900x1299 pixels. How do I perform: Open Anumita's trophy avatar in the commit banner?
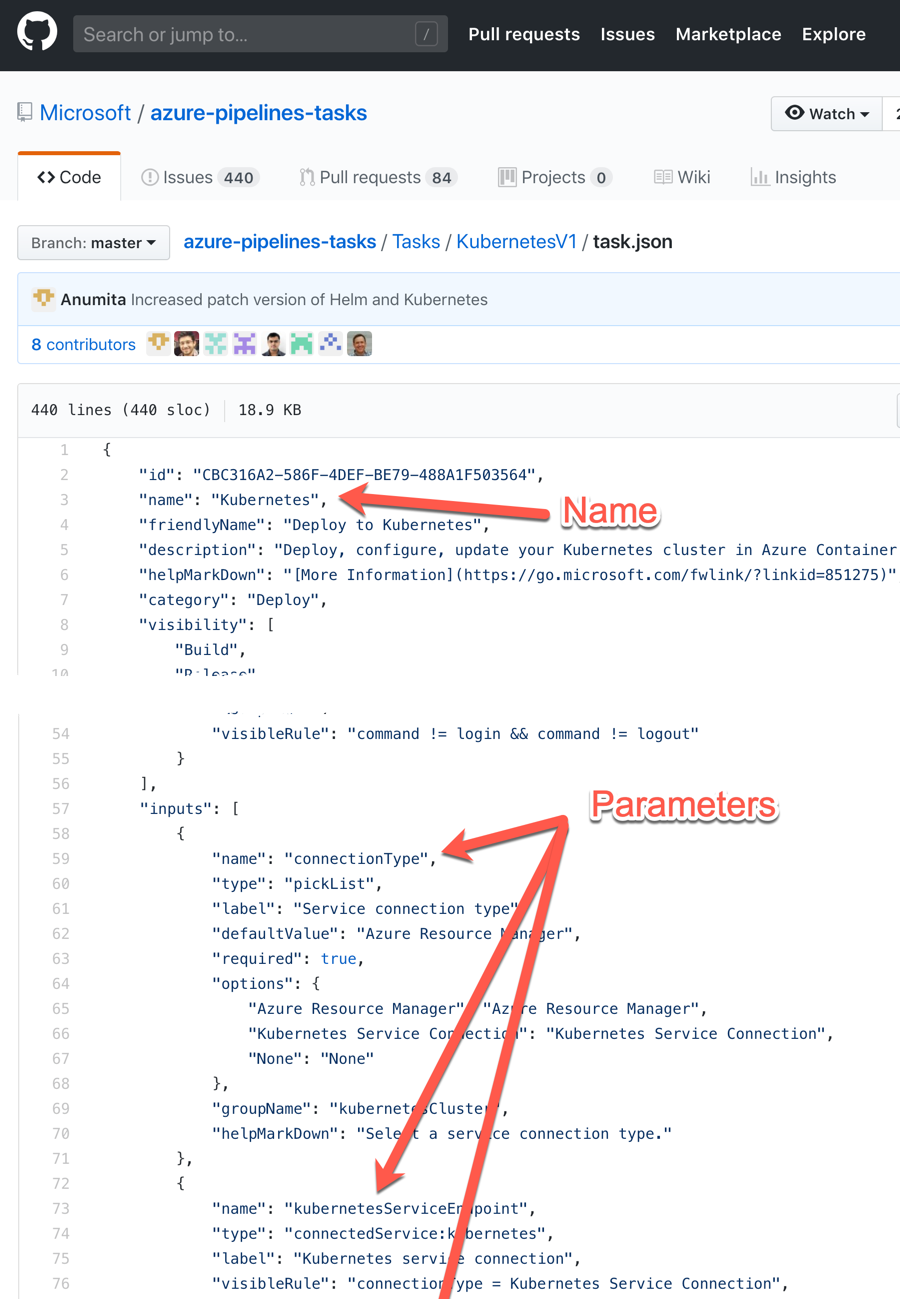pyautogui.click(x=44, y=298)
